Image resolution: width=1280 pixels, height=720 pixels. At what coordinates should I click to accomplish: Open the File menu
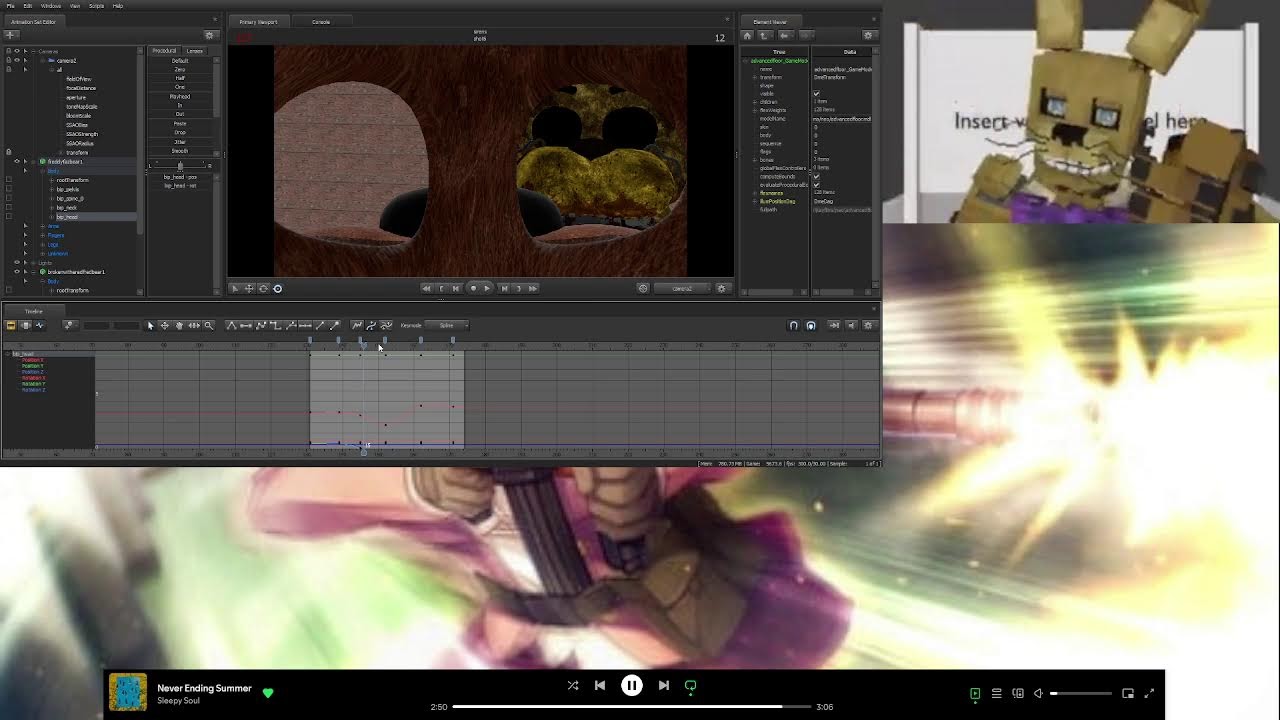click(x=11, y=6)
